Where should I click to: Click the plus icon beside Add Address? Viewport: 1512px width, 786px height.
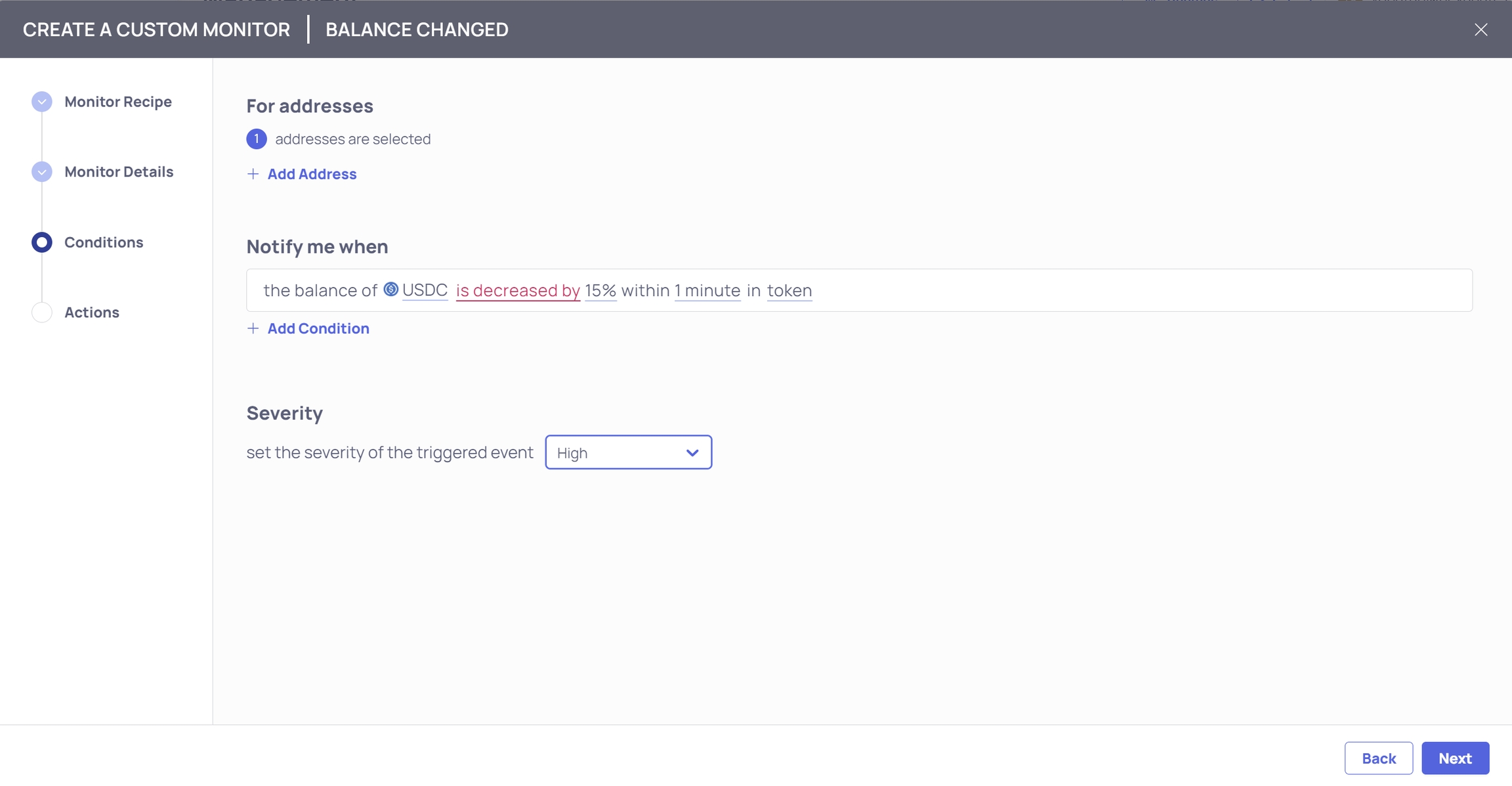(x=253, y=174)
